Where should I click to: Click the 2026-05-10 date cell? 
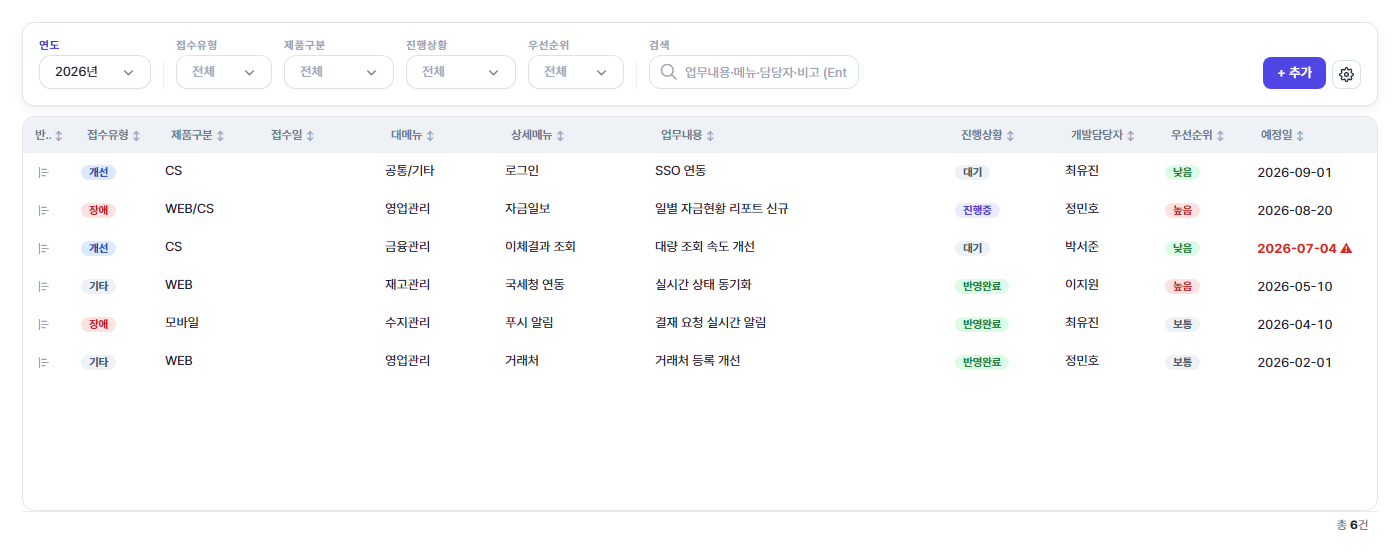pyautogui.click(x=1295, y=286)
